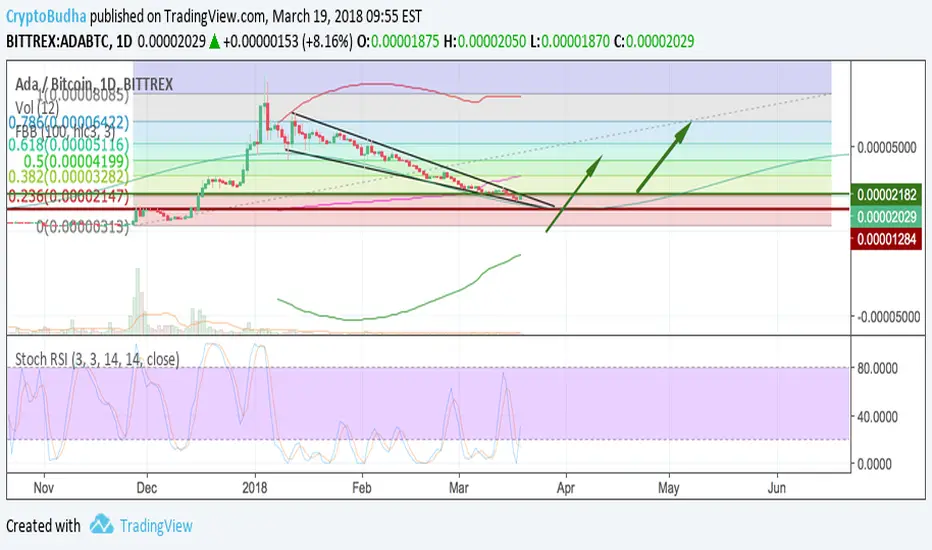Click the 40.0000 Stoch RSI axis value
This screenshot has height=550, width=932.
click(x=877, y=417)
